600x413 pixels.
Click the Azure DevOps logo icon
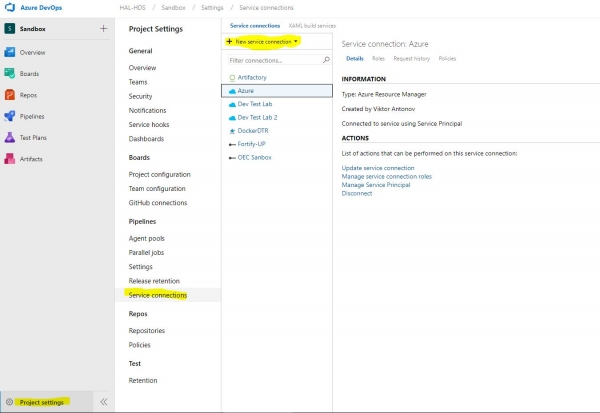9,7
